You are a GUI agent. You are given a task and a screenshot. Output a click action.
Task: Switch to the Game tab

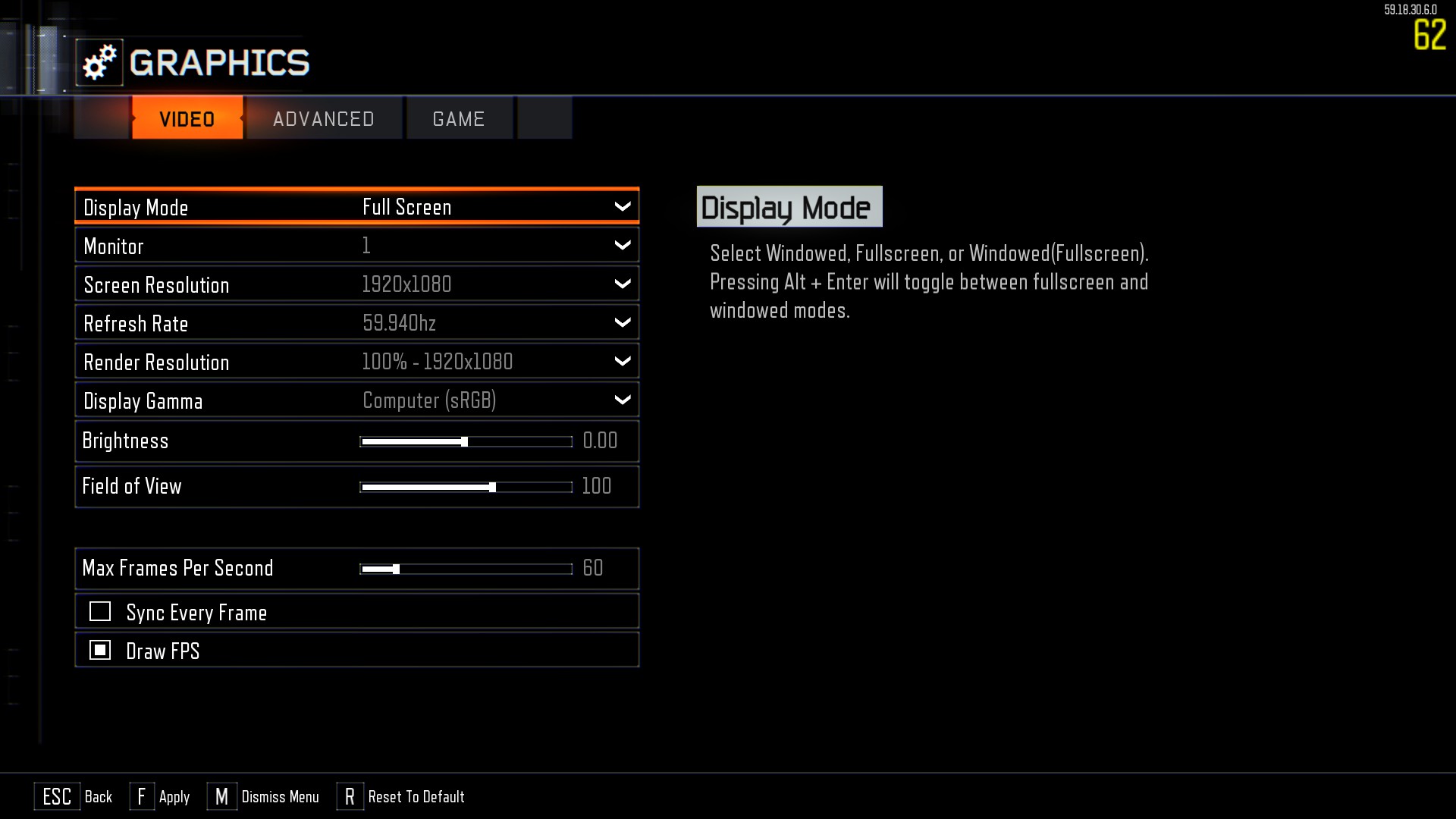tap(459, 118)
